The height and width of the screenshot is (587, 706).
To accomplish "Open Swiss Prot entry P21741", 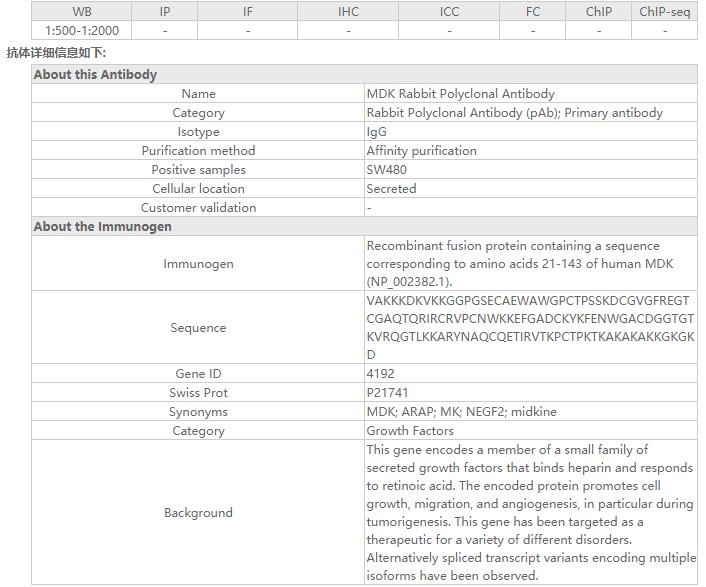I will click(387, 393).
